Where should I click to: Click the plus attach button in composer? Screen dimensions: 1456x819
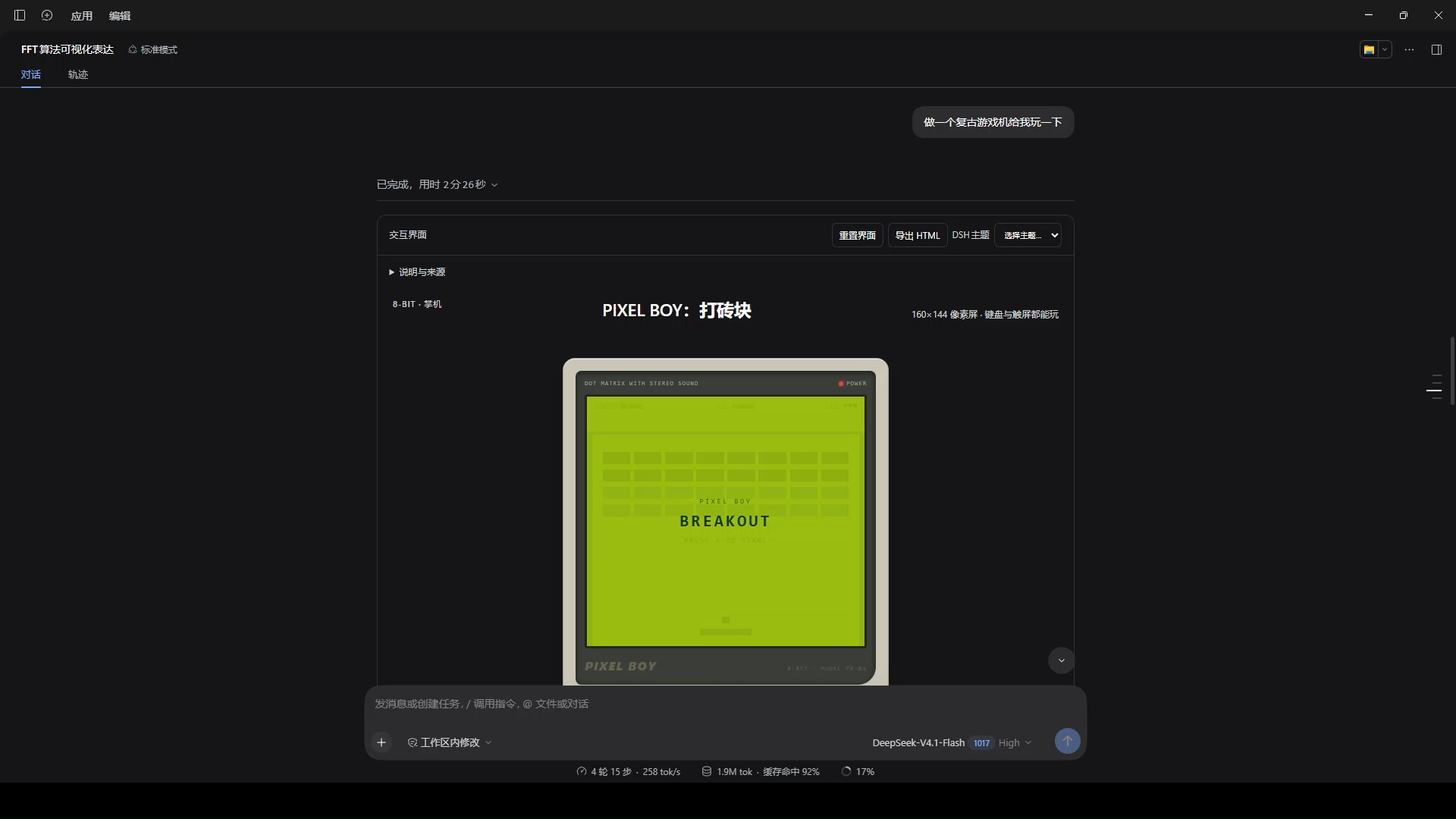click(x=381, y=742)
